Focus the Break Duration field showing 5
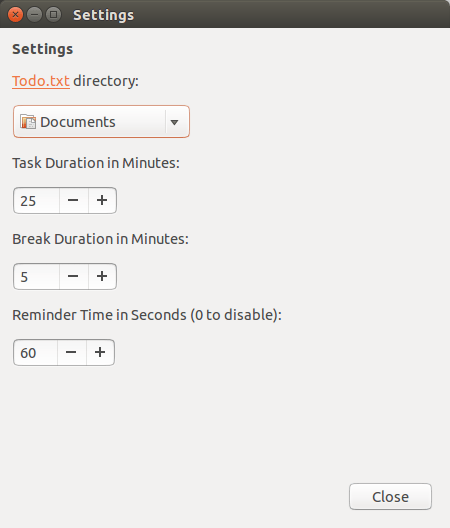 point(36,276)
